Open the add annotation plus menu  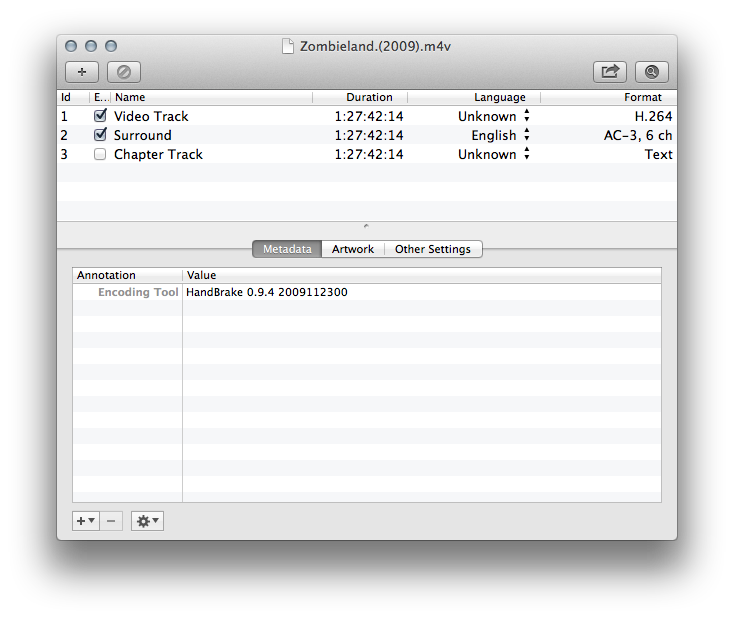[x=86, y=521]
